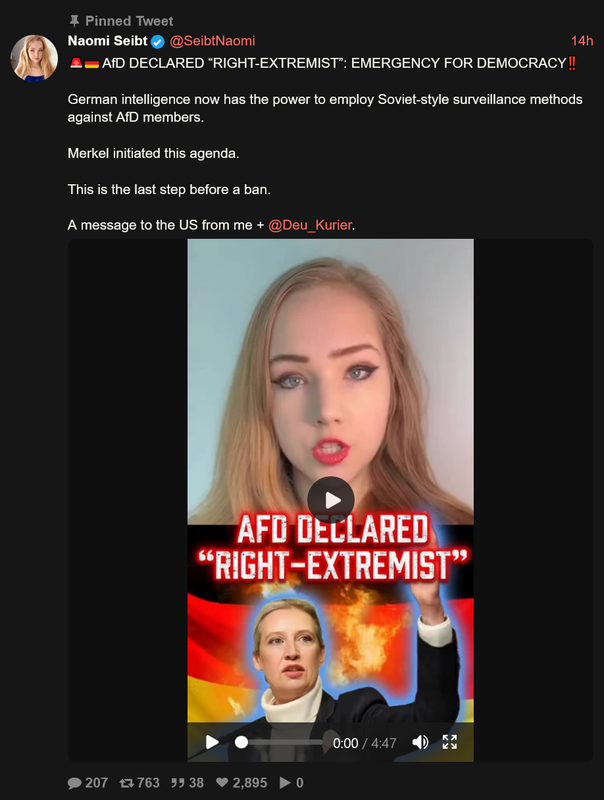Click the AFD DECLARED video thumbnail title

(x=332, y=547)
